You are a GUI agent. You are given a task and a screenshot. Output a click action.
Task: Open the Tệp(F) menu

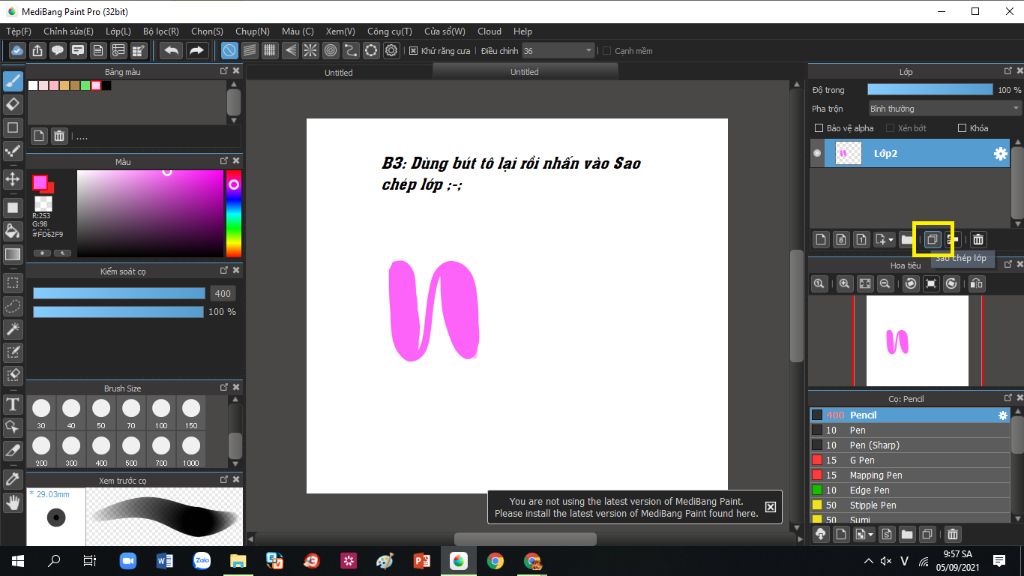click(19, 31)
